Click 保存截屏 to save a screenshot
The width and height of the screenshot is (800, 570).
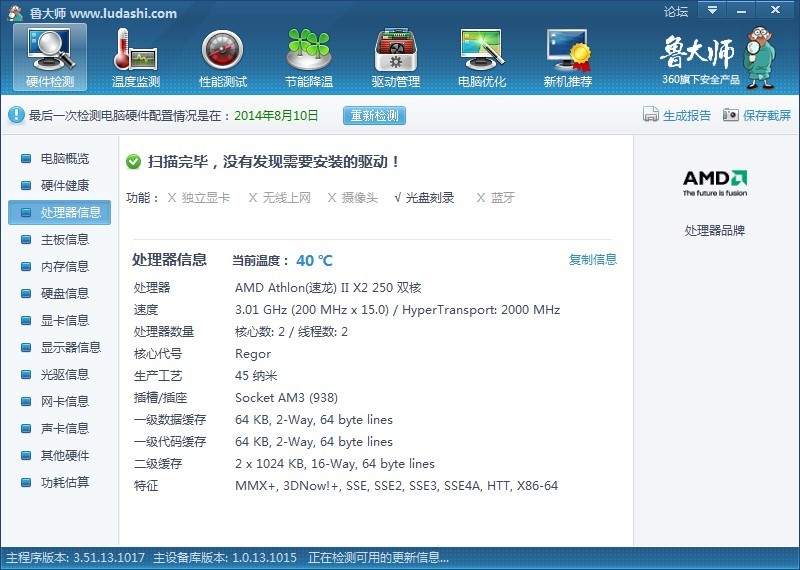tap(767, 115)
